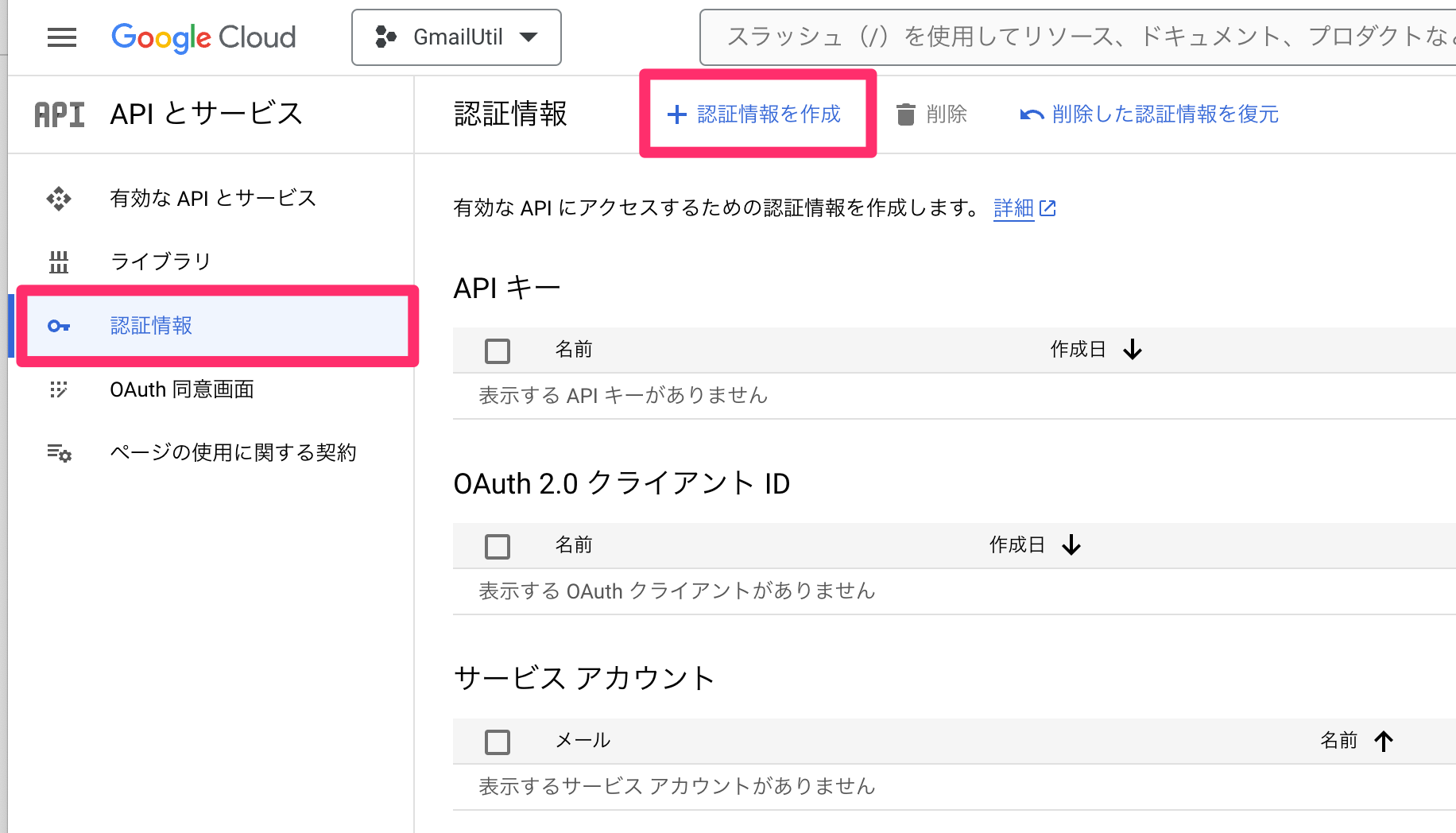
Task: Toggle select-all checkbox in OAuth 2.0 クライアント table
Action: point(498,546)
